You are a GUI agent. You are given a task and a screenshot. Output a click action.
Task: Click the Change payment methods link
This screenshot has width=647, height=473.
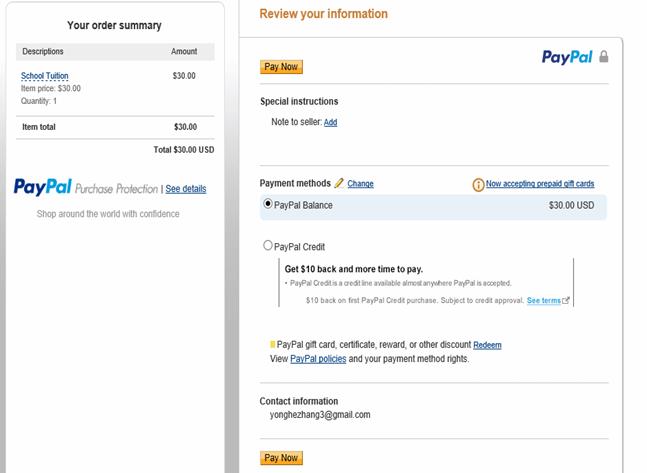pos(360,184)
